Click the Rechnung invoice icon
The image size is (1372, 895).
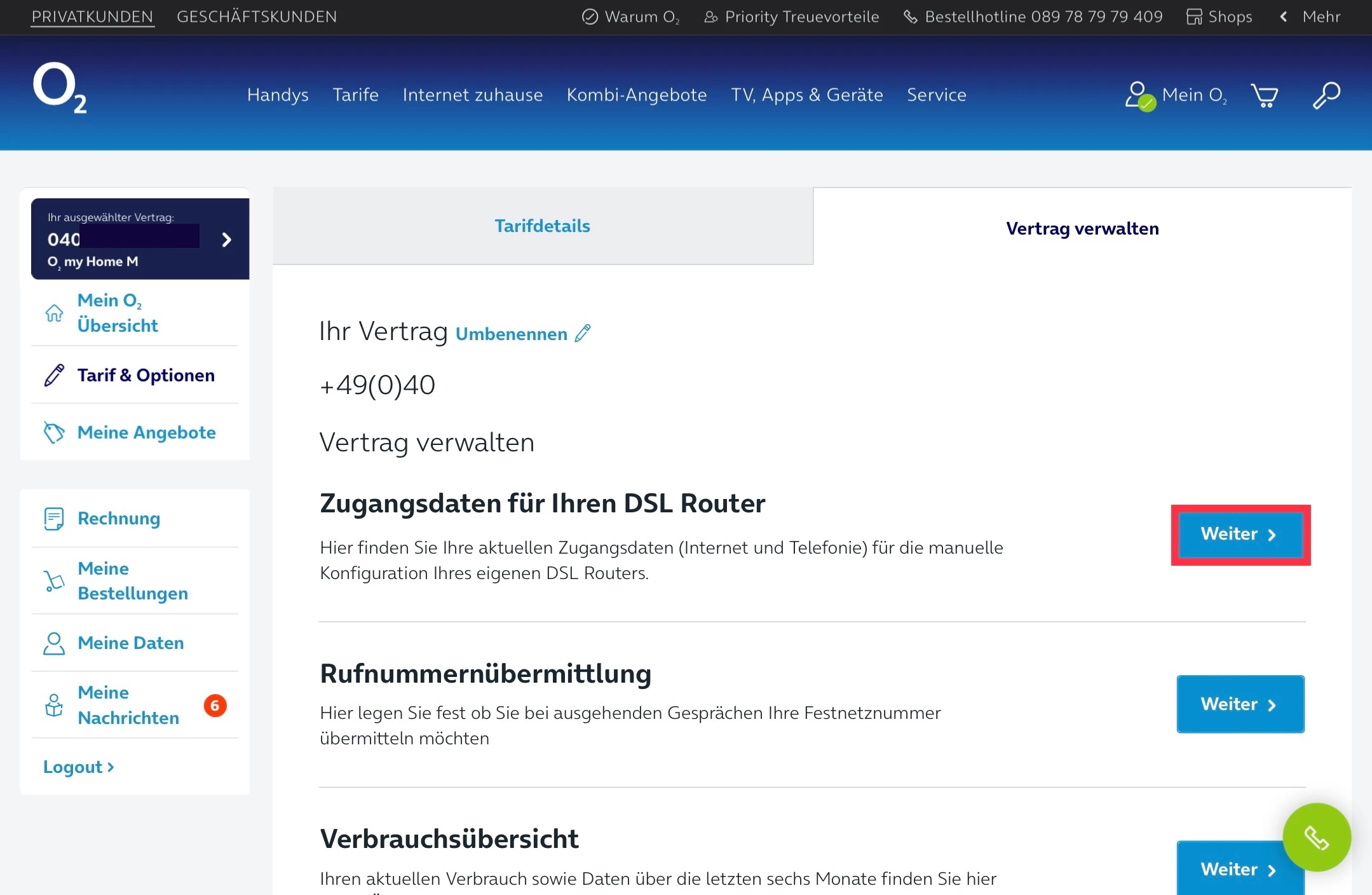tap(54, 519)
